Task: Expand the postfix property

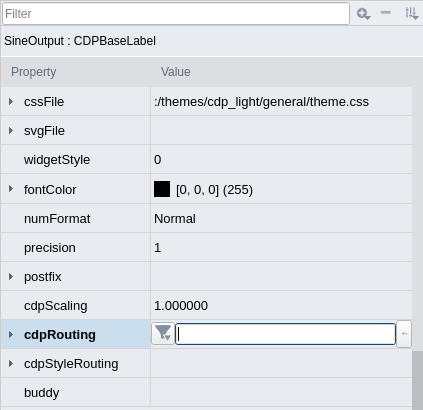Action: point(11,276)
